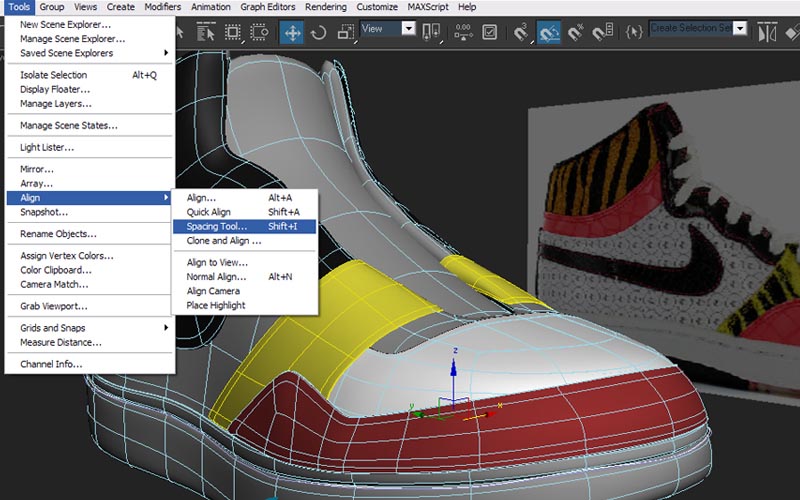Image resolution: width=800 pixels, height=500 pixels.
Task: Choose Spacing Tool in submenu
Action: point(244,227)
